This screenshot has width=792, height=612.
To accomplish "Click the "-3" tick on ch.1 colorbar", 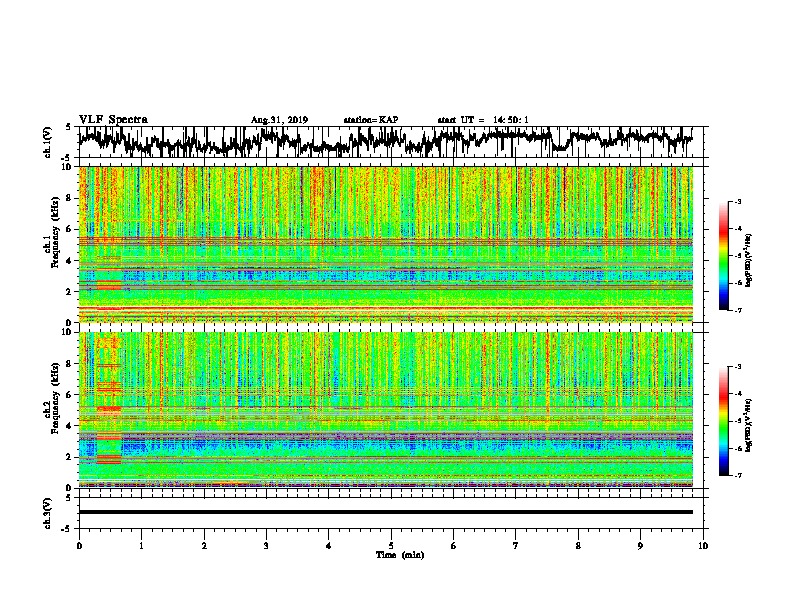I will (737, 201).
